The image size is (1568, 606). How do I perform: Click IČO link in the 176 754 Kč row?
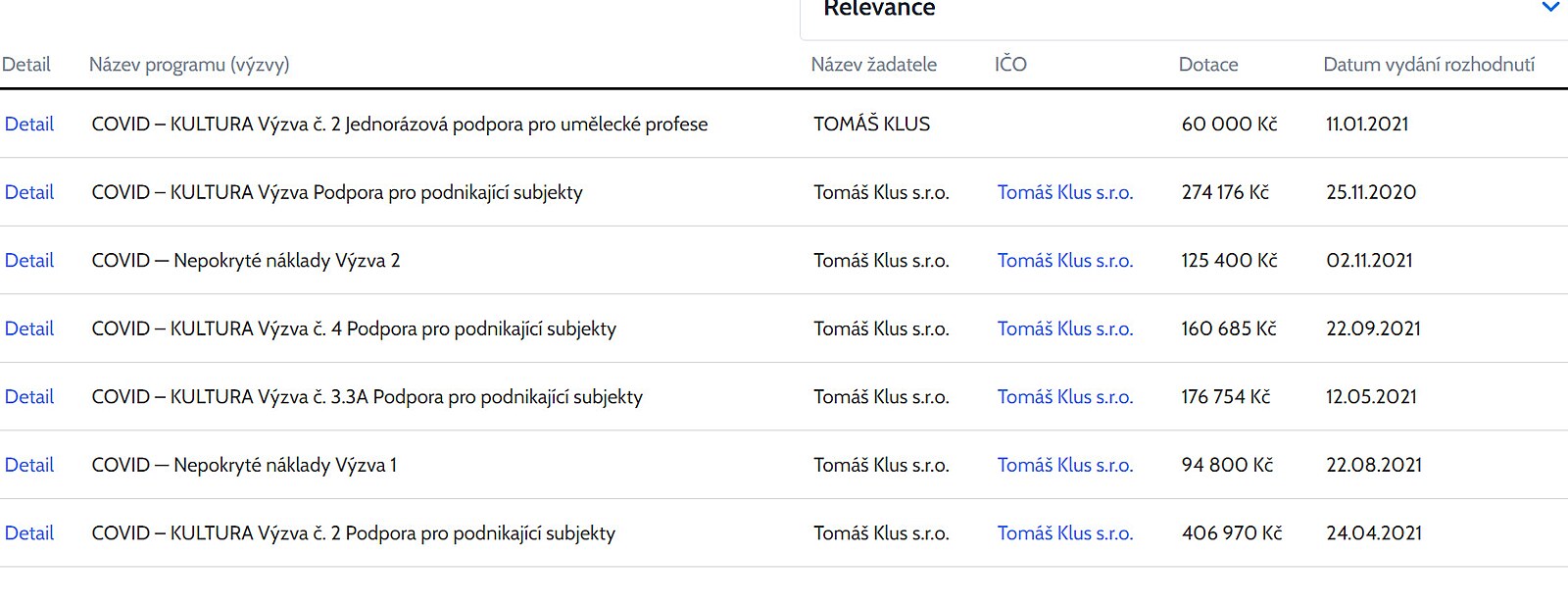pos(1064,397)
